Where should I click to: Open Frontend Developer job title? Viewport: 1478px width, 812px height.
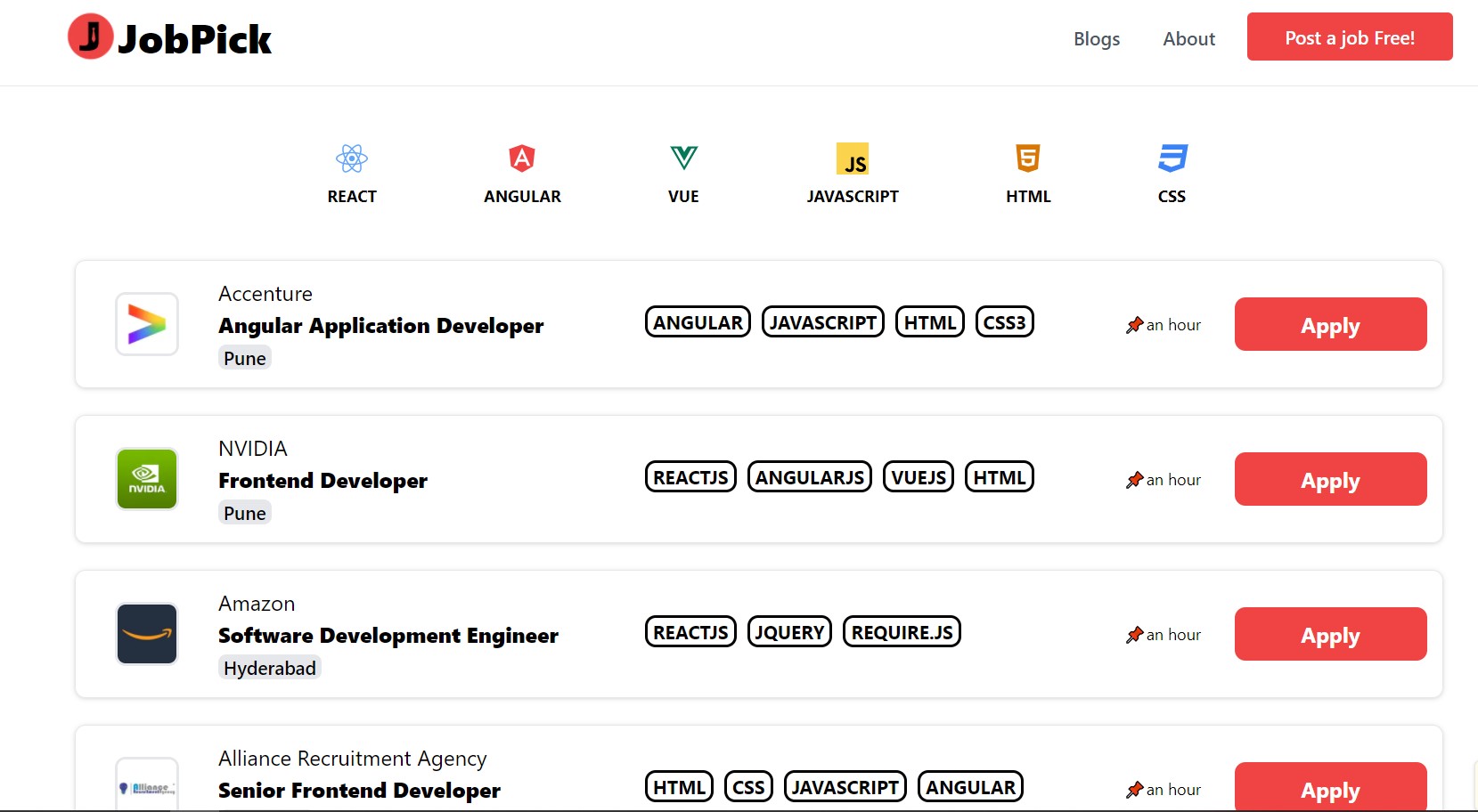pos(323,481)
